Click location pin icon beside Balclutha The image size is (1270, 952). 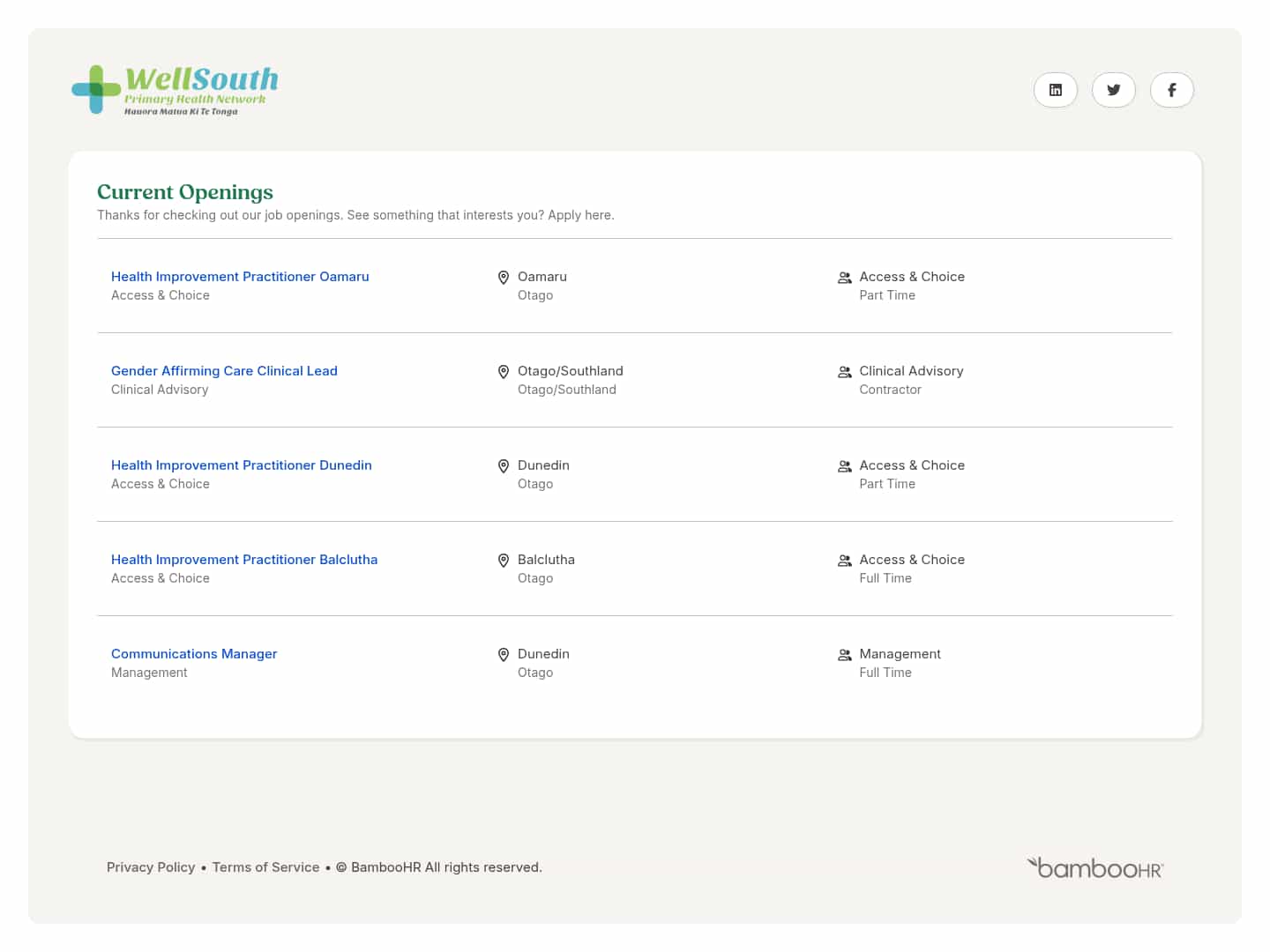click(504, 561)
